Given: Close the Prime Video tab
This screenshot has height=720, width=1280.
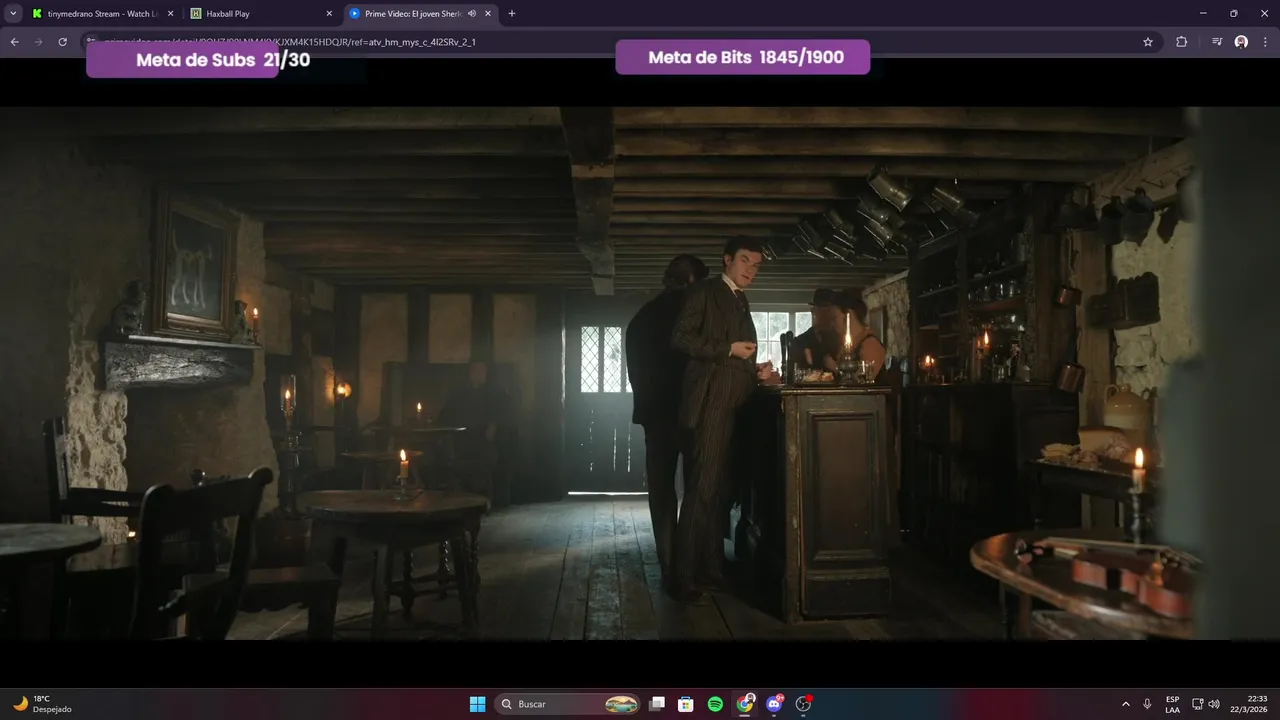Looking at the screenshot, I should 488,14.
